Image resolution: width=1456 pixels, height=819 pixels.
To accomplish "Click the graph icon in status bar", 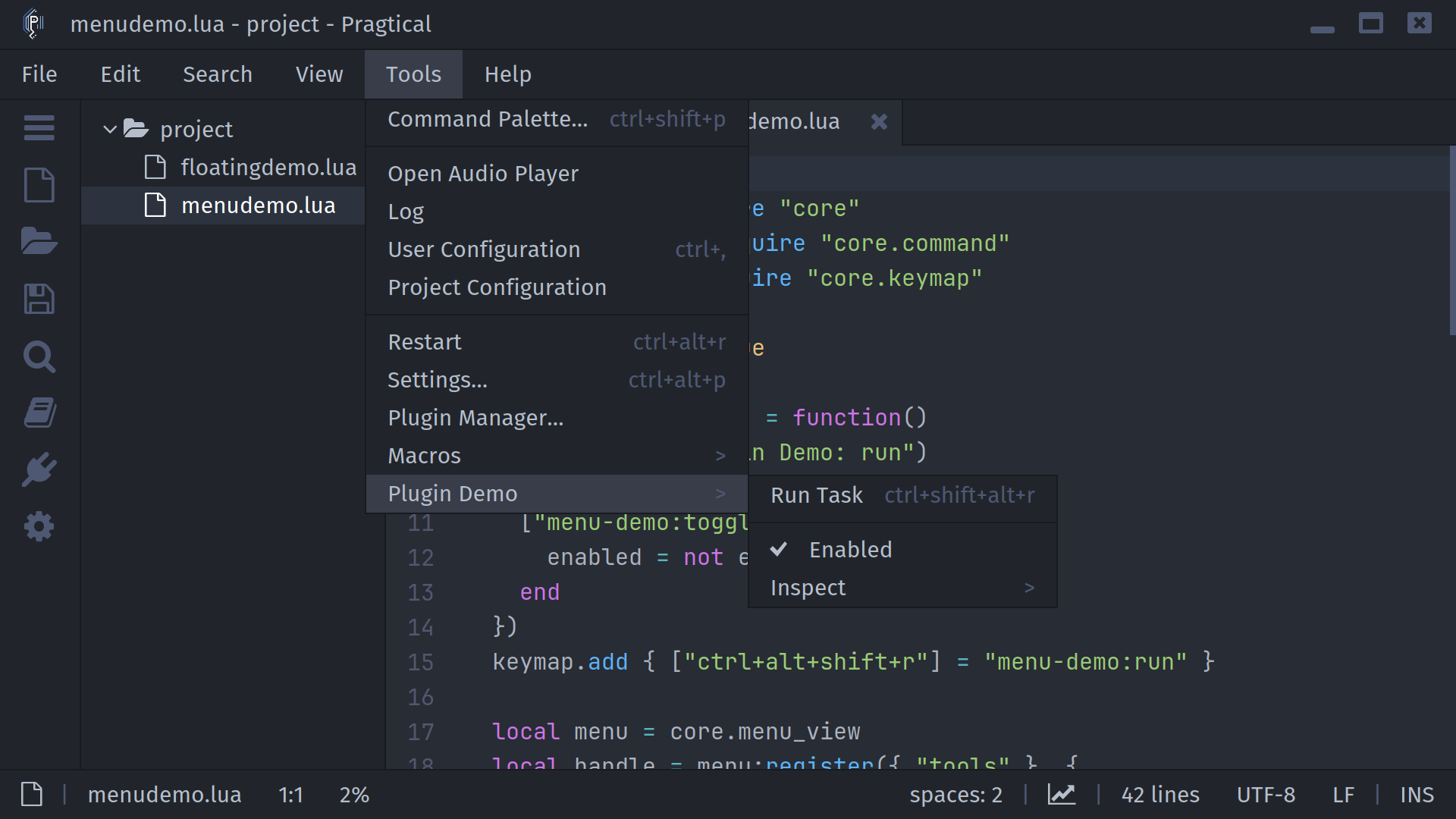I will (x=1062, y=794).
